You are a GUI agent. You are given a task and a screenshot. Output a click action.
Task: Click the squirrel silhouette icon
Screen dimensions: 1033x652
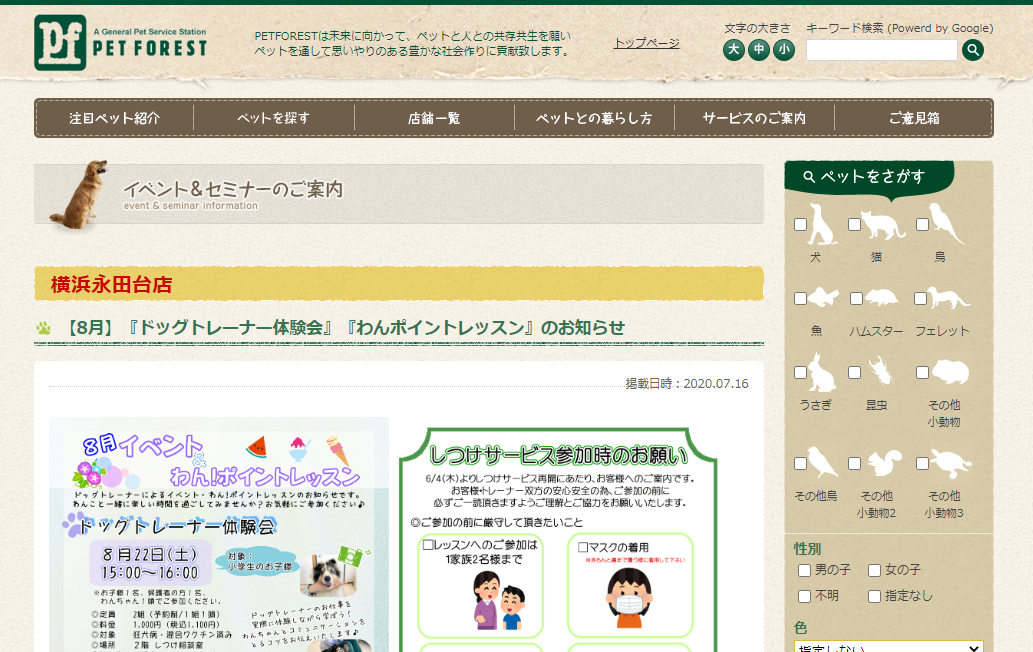click(884, 463)
